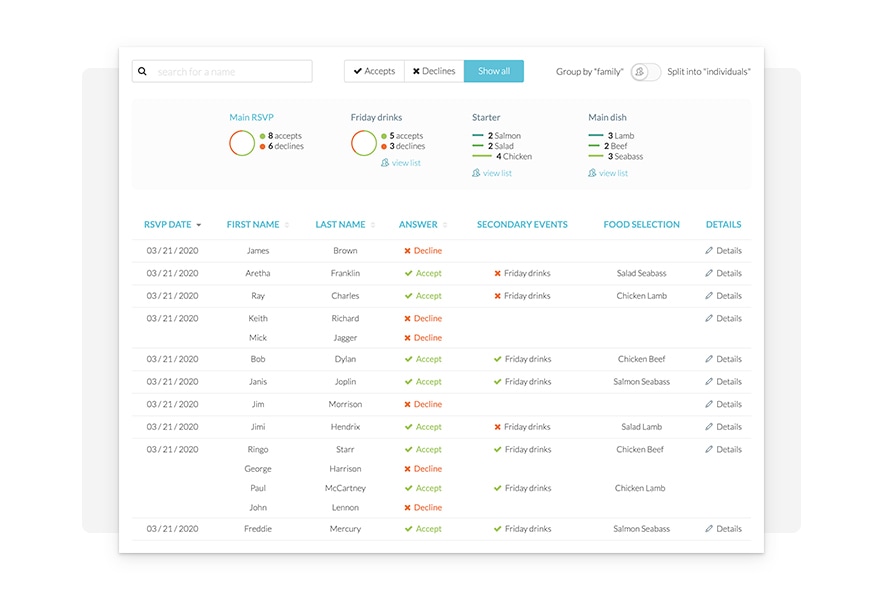882x600 pixels.
Task: Click "Salad Seabass" food selection cell
Action: 641,273
